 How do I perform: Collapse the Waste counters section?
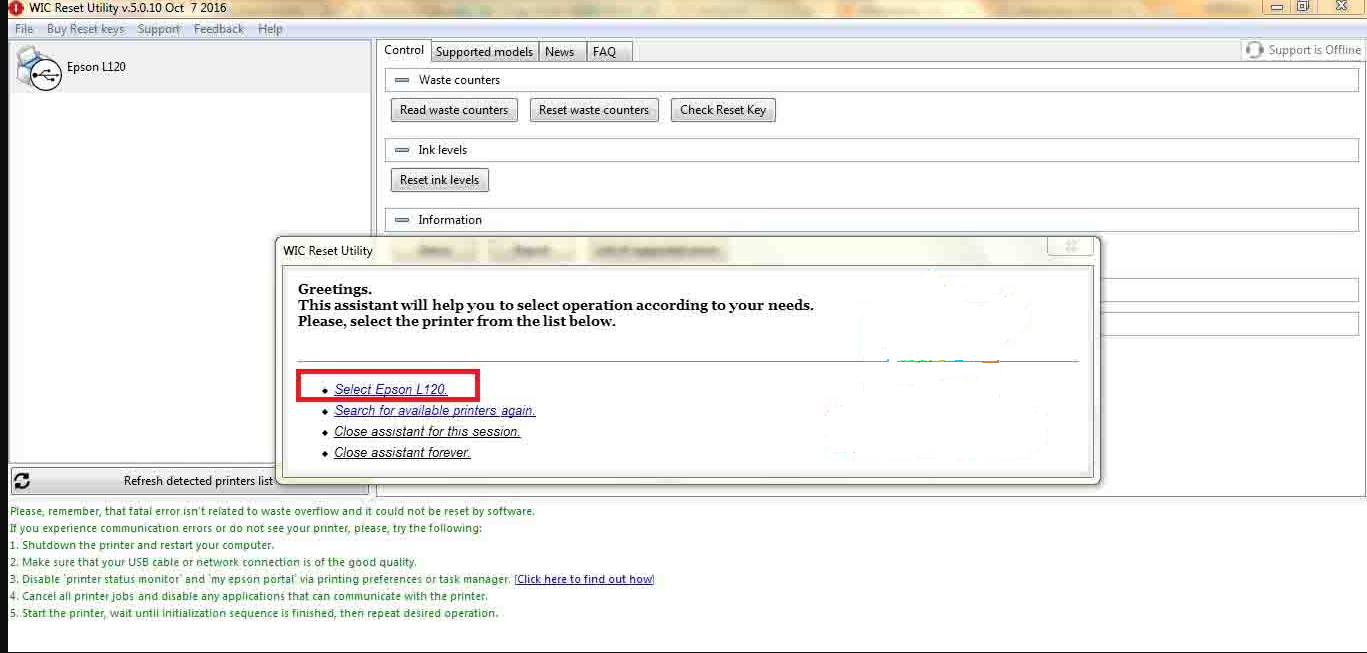point(402,80)
